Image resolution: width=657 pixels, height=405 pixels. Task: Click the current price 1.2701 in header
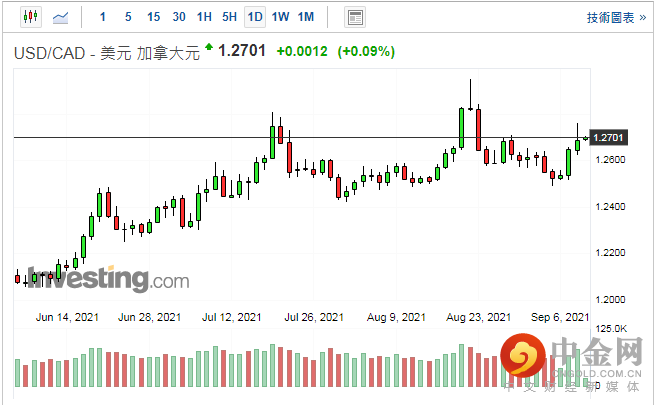(x=242, y=51)
